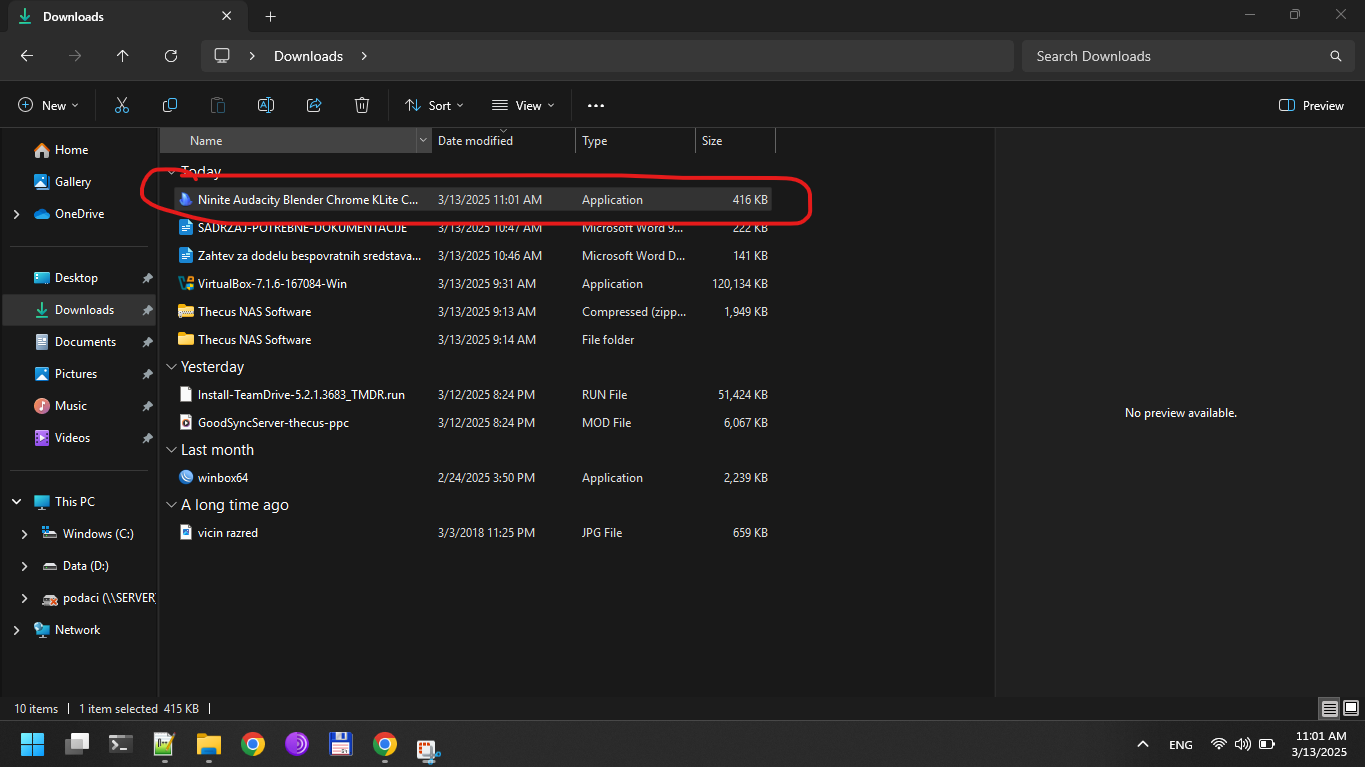Click the chevron after Downloads in address bar
Image resolution: width=1365 pixels, height=767 pixels.
click(364, 56)
